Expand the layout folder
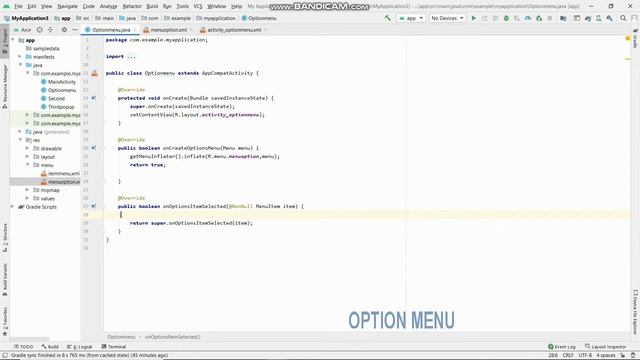The height and width of the screenshot is (360, 640). tap(27, 157)
